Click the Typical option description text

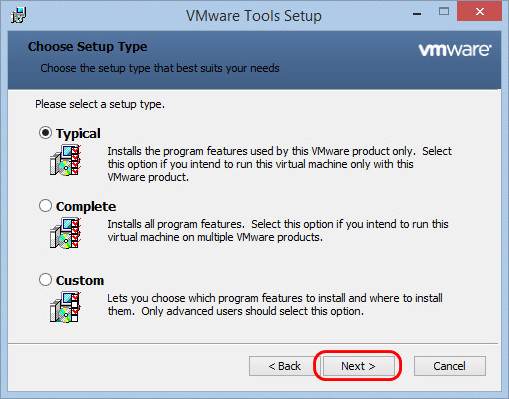point(279,164)
